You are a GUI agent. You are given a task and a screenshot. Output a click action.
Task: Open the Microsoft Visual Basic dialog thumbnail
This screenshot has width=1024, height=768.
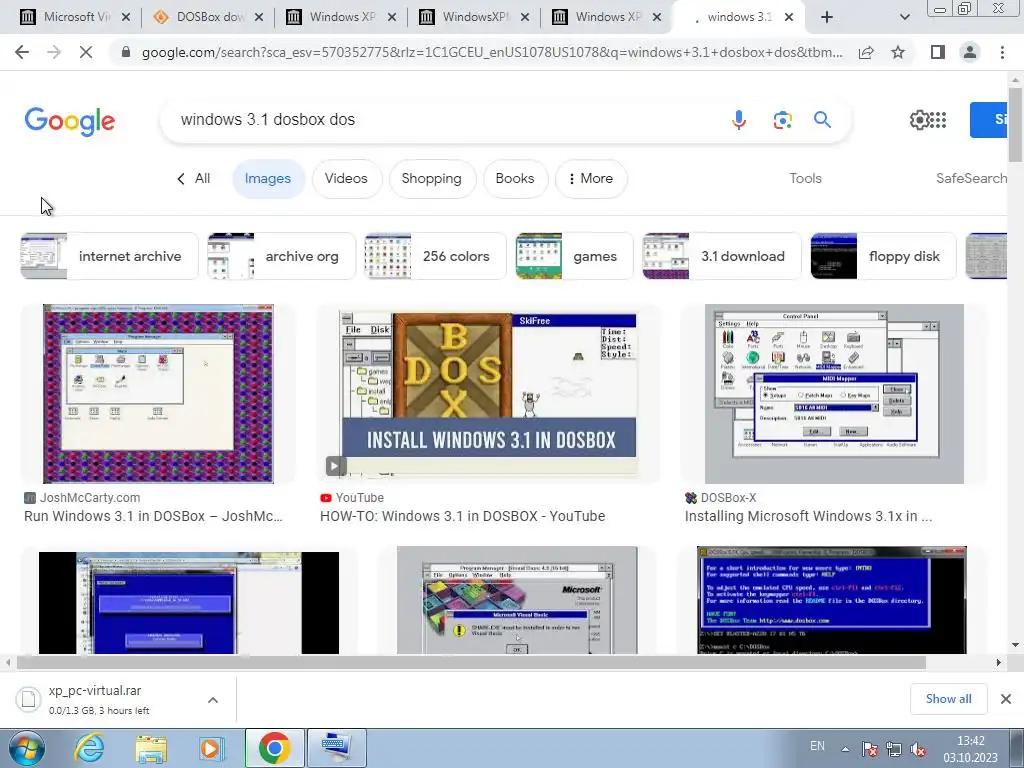pyautogui.click(x=517, y=600)
